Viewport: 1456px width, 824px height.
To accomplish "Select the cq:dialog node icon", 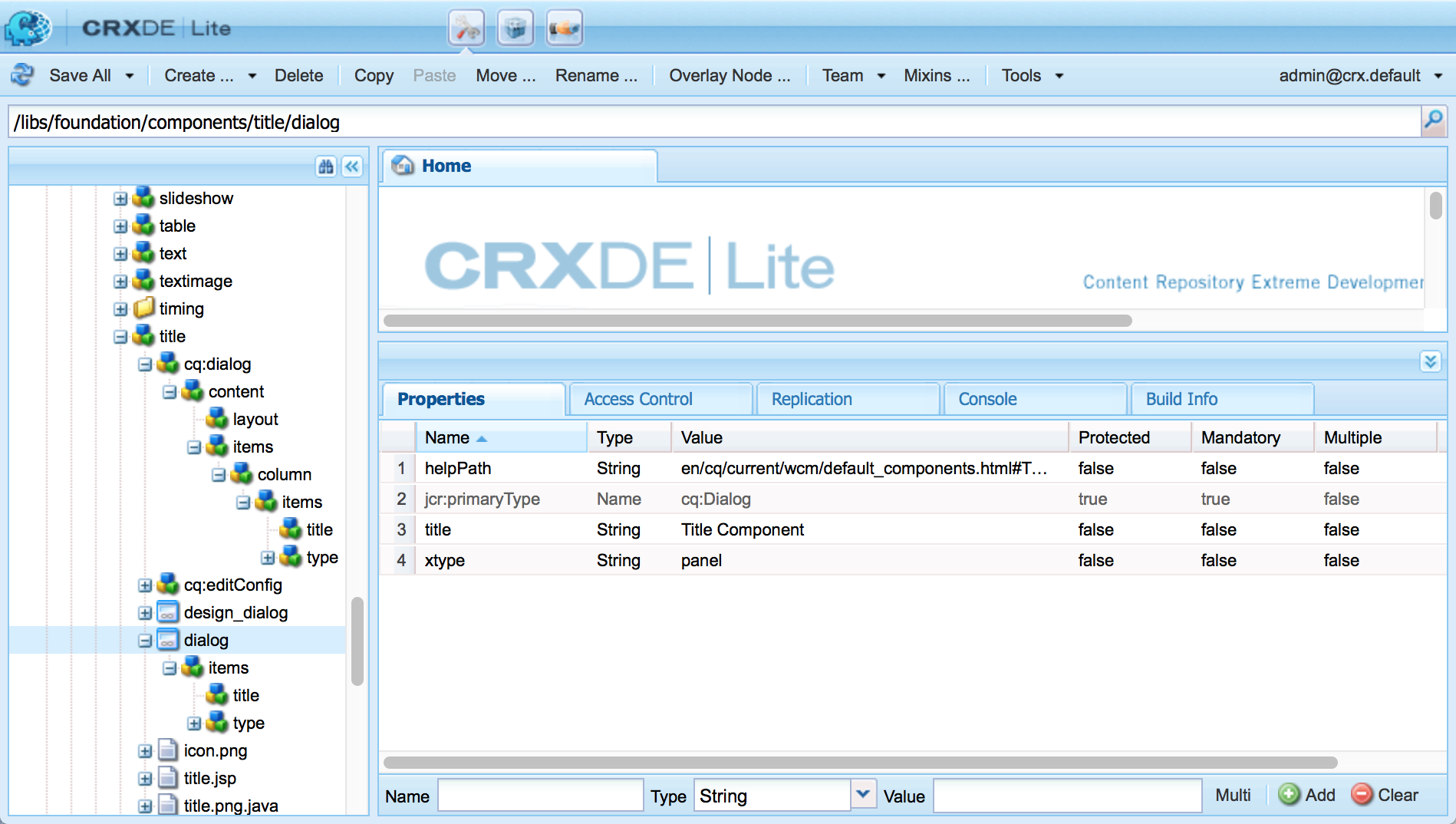I will click(168, 363).
